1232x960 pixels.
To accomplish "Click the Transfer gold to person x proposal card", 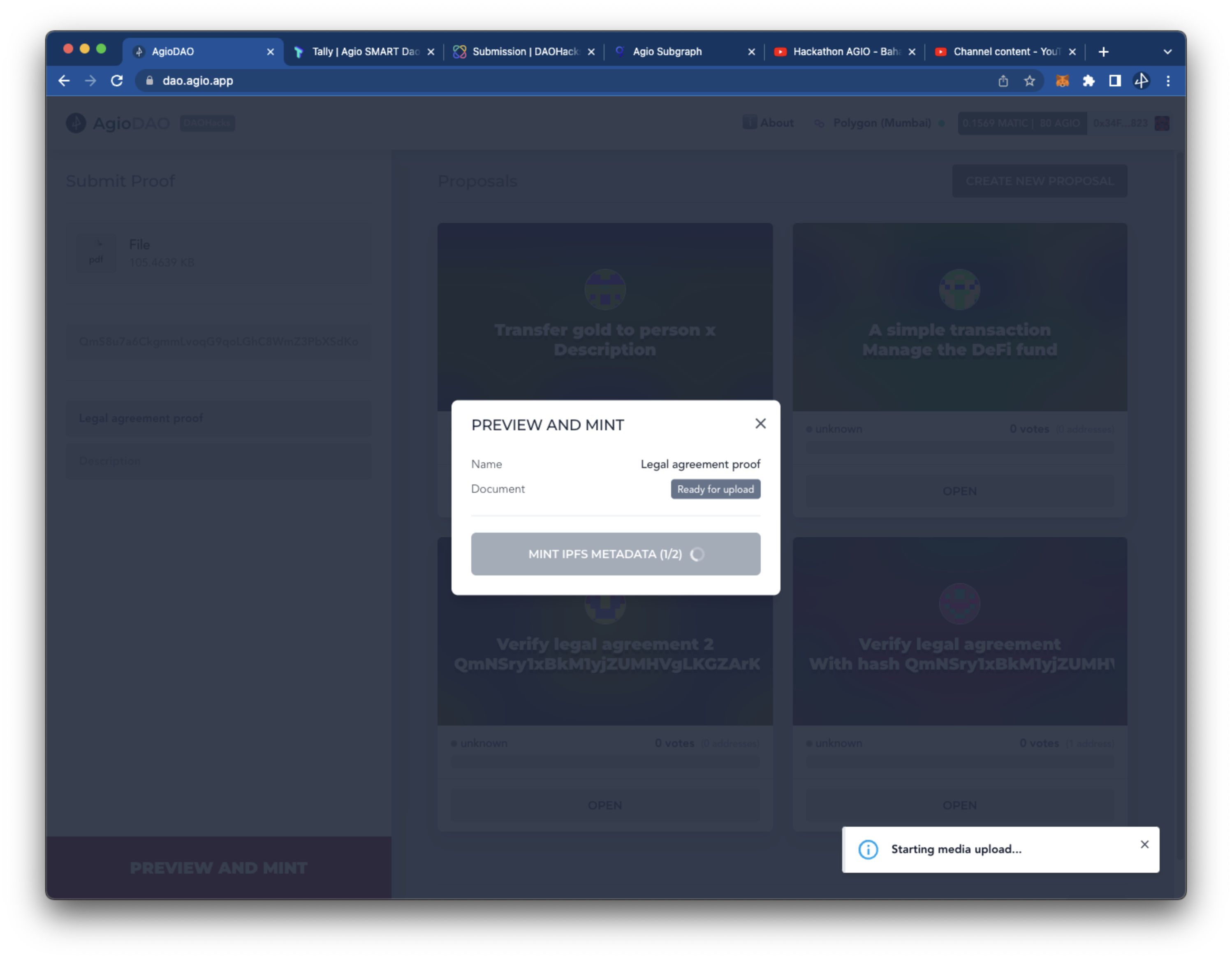I will pyautogui.click(x=605, y=317).
